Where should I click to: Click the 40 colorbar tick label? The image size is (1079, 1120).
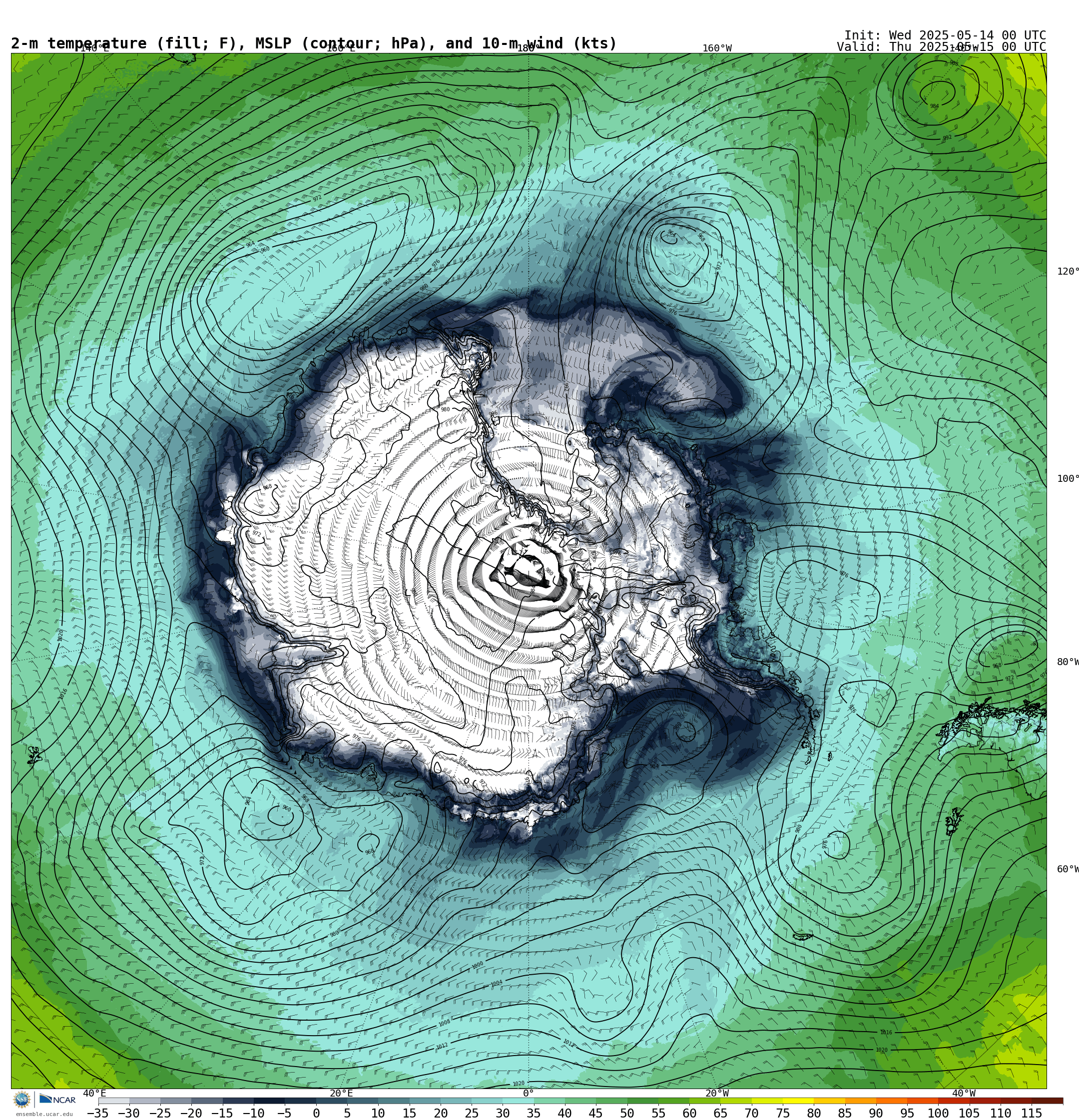coord(565,1113)
